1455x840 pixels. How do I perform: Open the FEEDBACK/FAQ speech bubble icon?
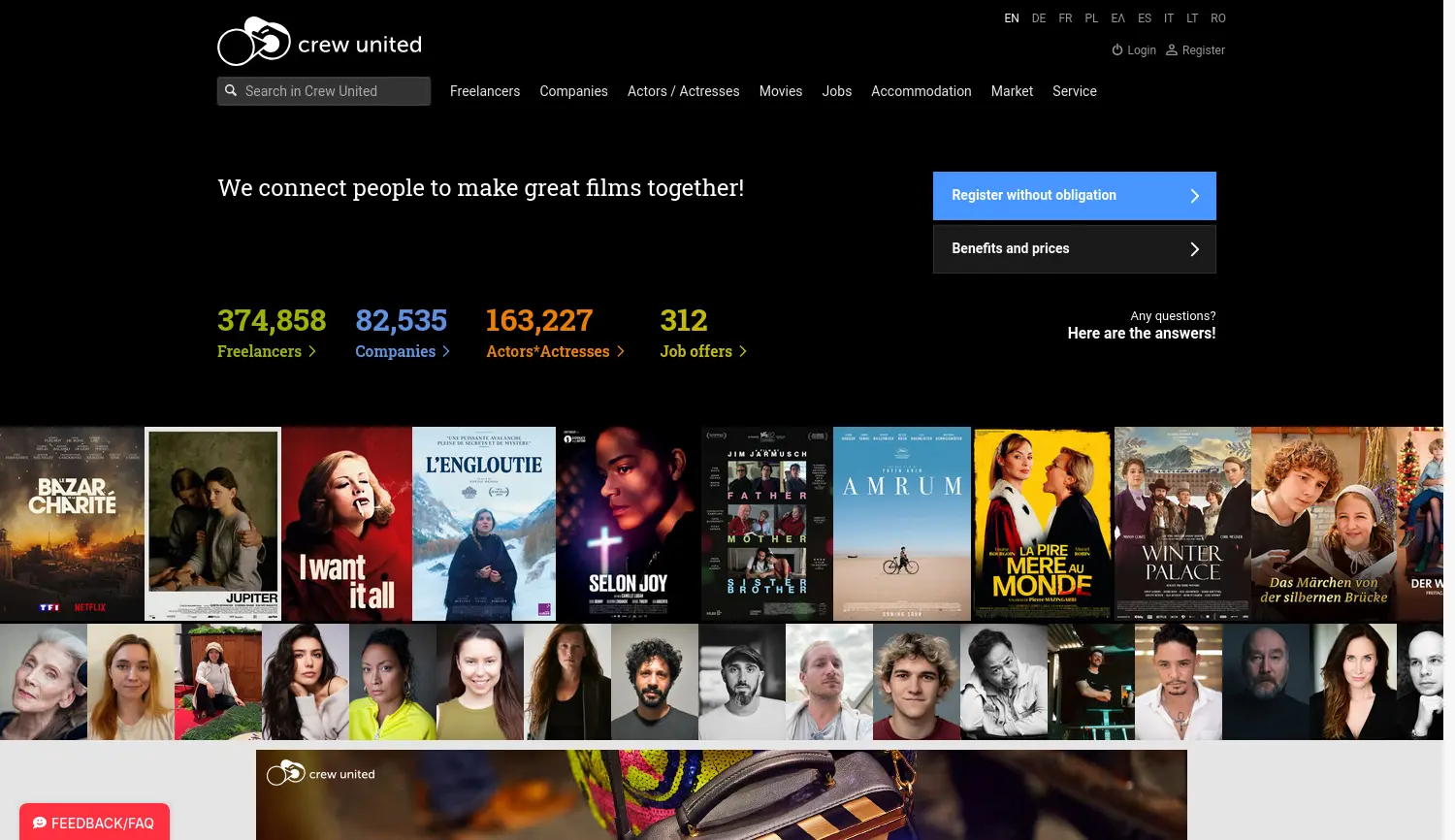point(39,823)
